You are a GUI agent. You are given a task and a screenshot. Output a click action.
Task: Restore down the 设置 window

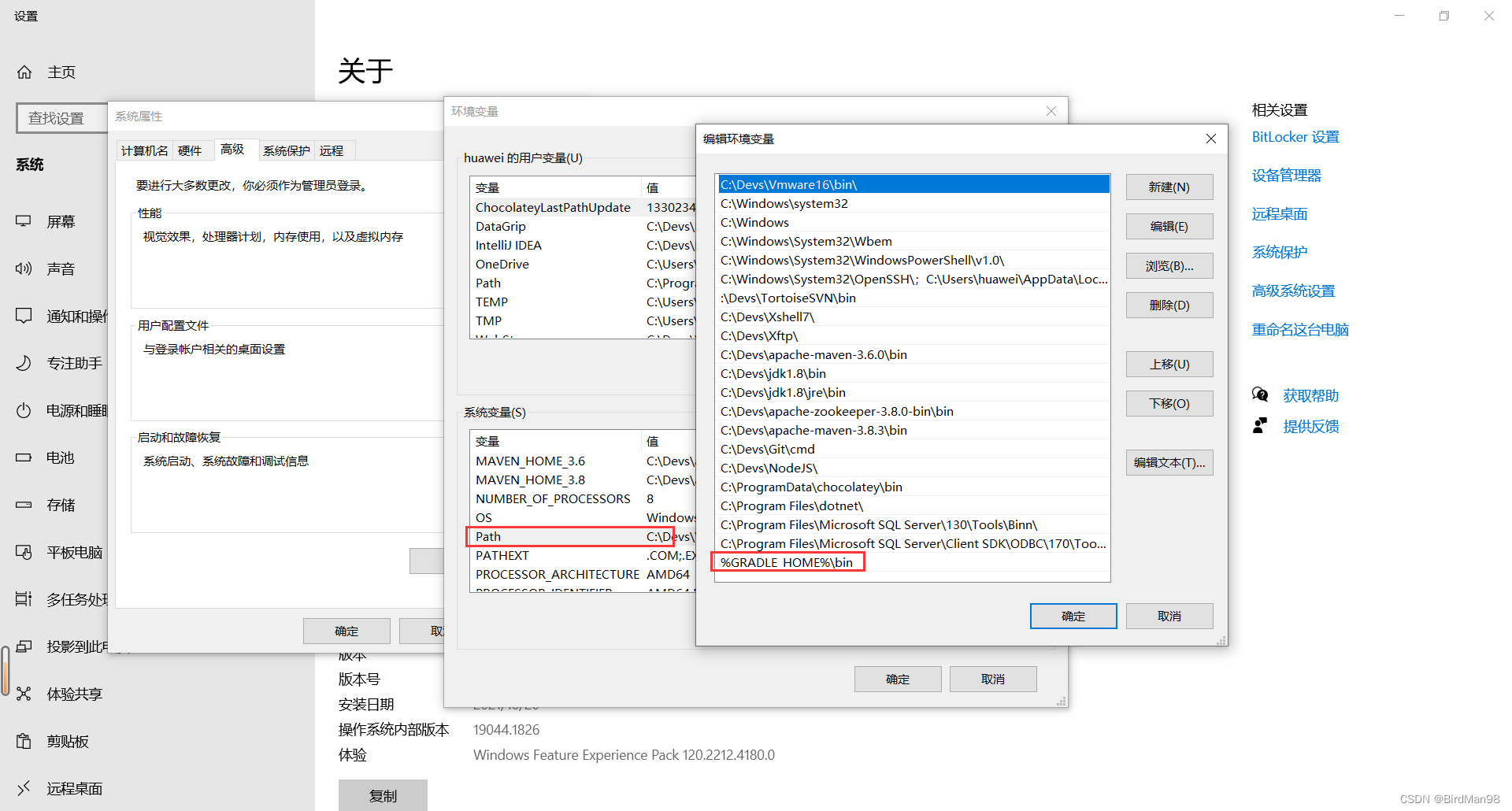1444,16
